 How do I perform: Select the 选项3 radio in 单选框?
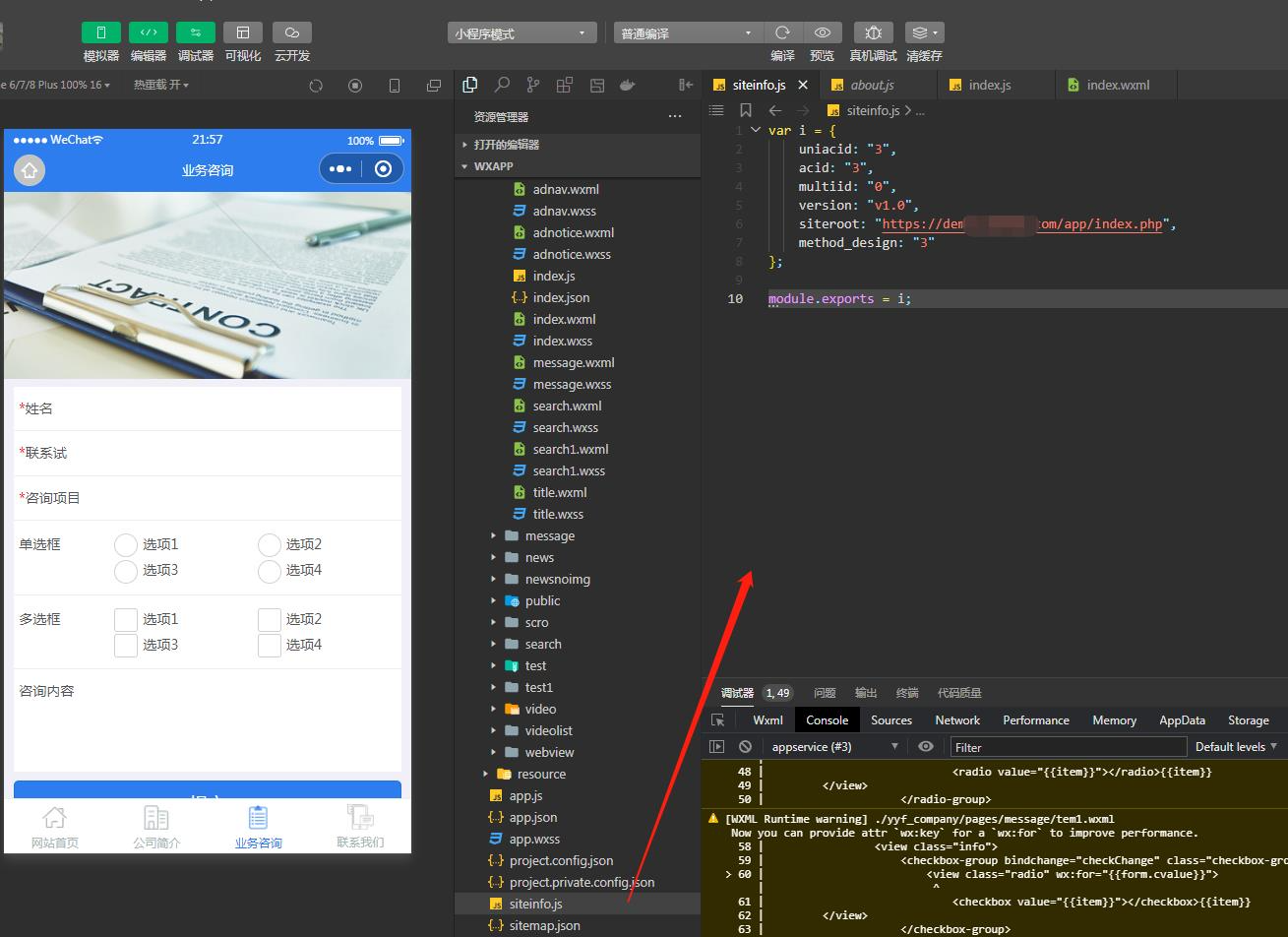(126, 571)
